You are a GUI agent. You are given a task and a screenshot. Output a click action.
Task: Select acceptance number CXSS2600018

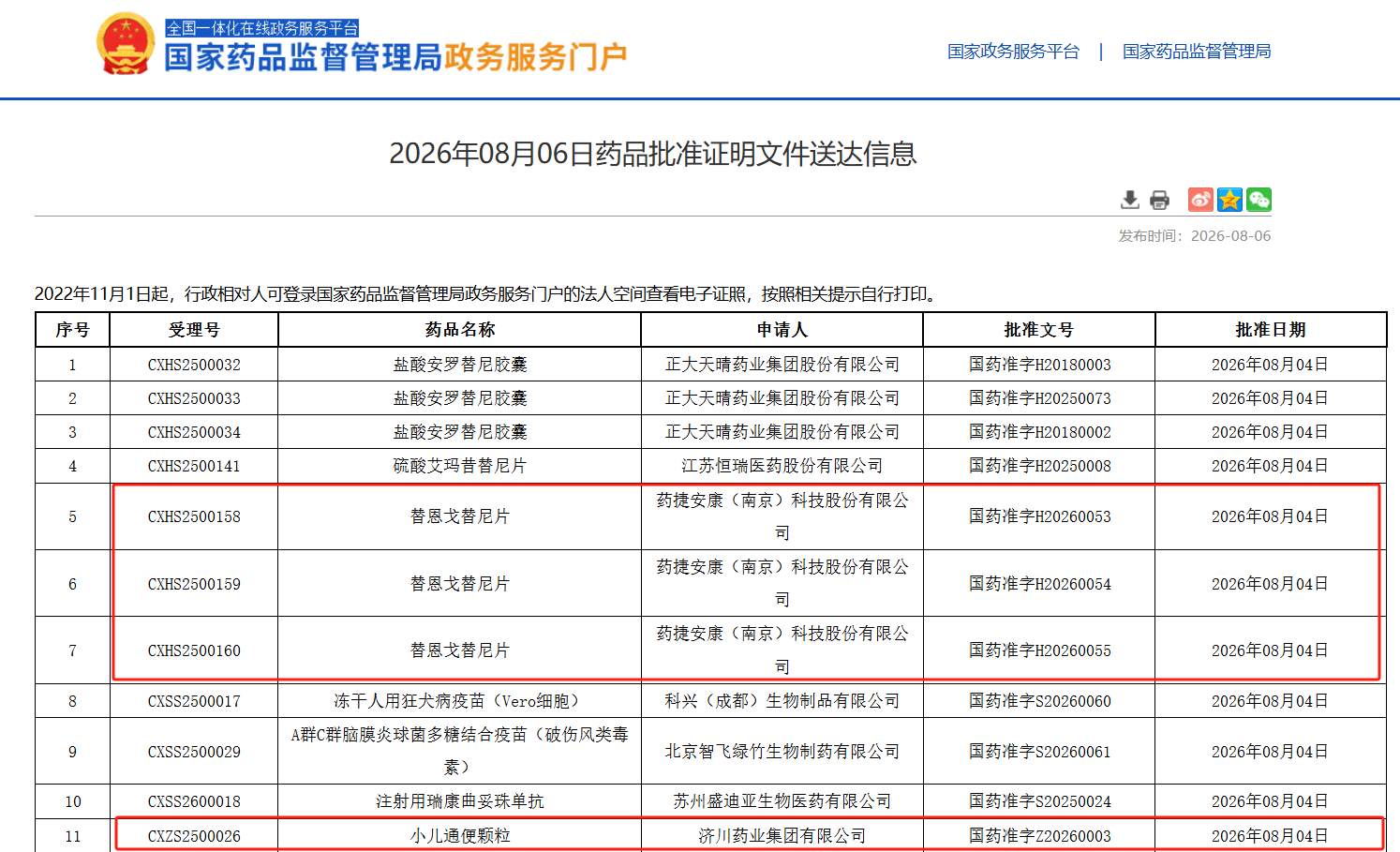194,801
